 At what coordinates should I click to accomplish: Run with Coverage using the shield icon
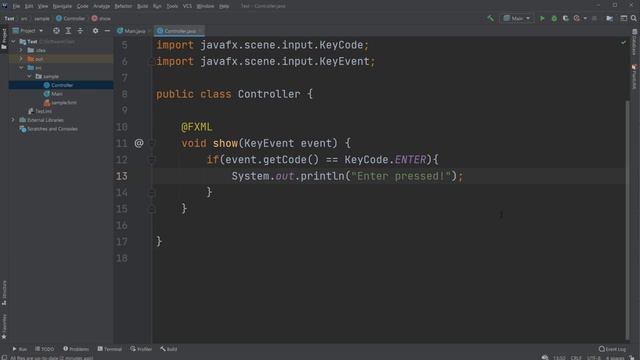point(565,18)
